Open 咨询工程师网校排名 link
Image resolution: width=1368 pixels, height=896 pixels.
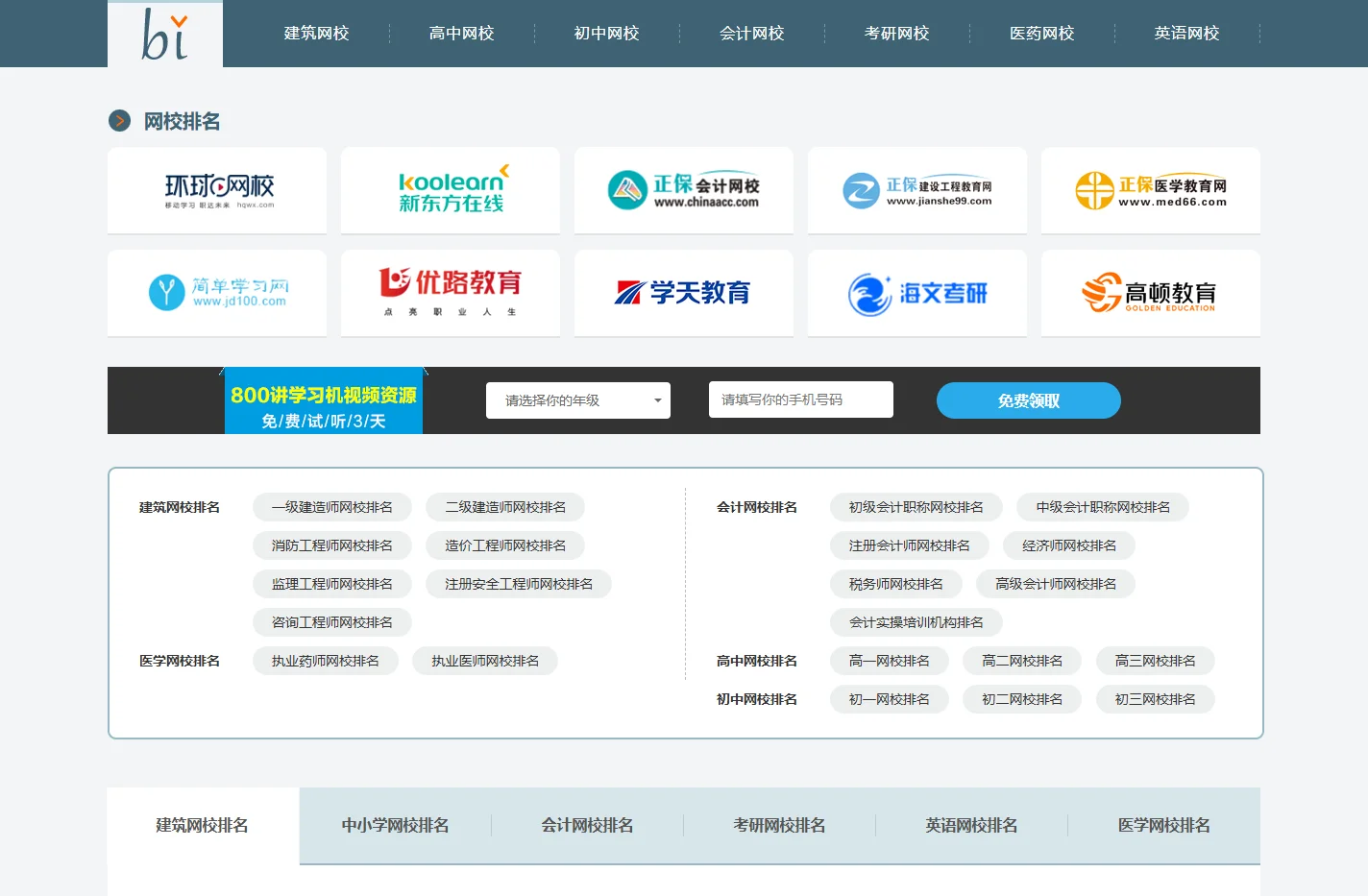click(332, 622)
